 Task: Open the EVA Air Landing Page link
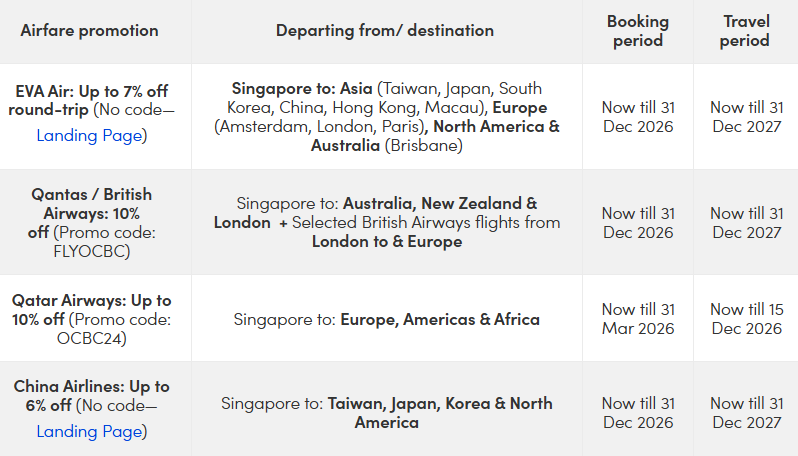click(91, 135)
